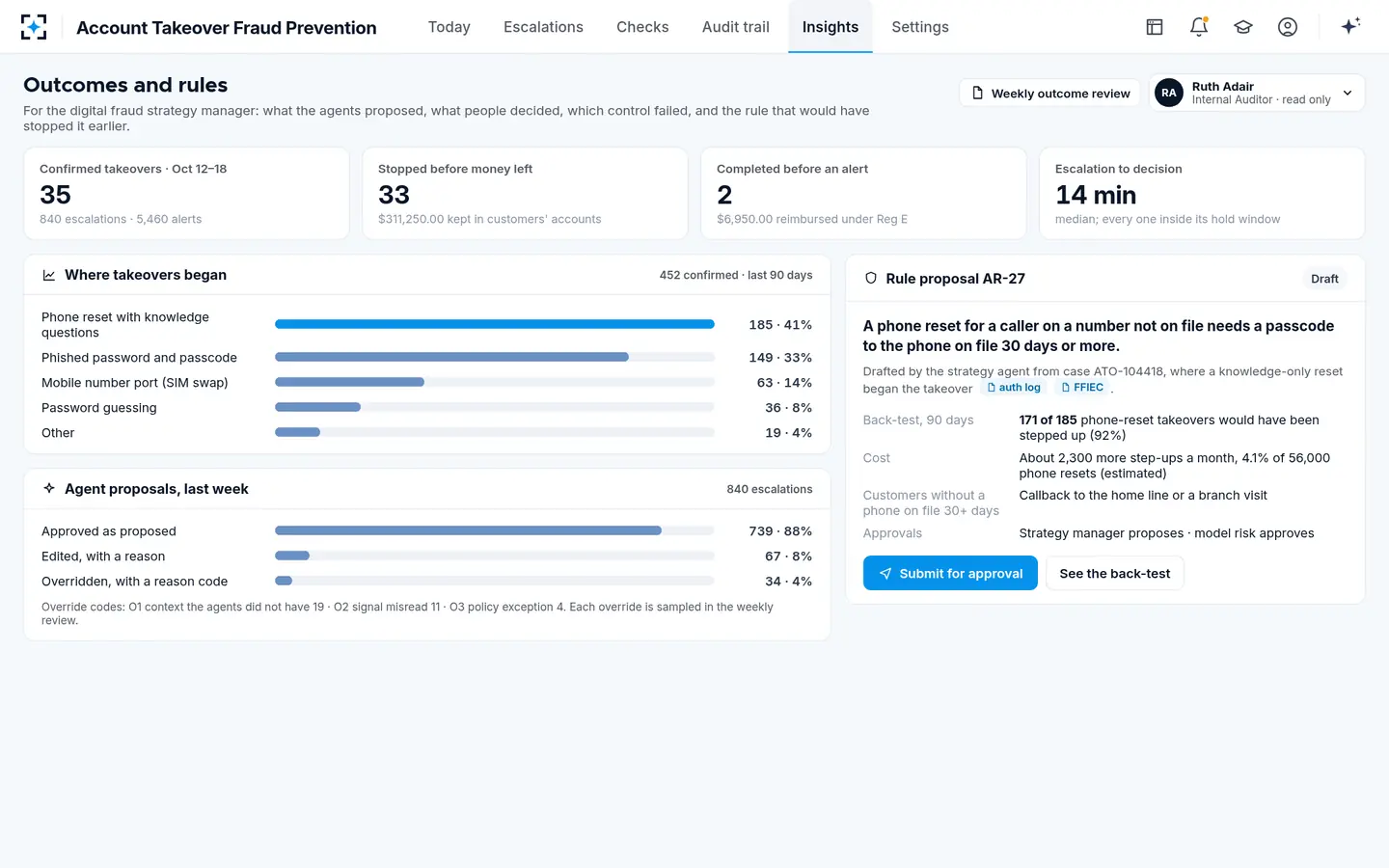Screen dimensions: 1389x868
Task: Click the Draft status badge
Action: (x=1324, y=279)
